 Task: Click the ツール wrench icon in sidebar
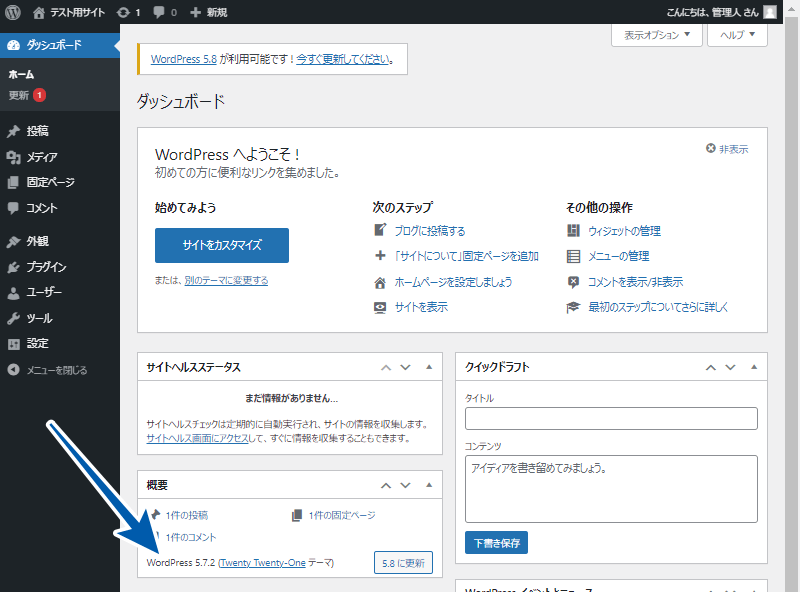point(14,318)
